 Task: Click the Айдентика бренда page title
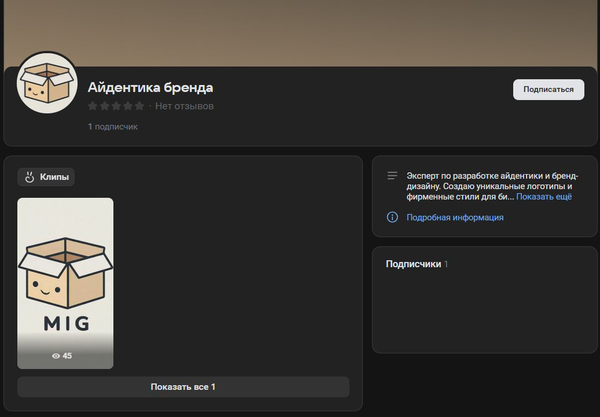(150, 88)
